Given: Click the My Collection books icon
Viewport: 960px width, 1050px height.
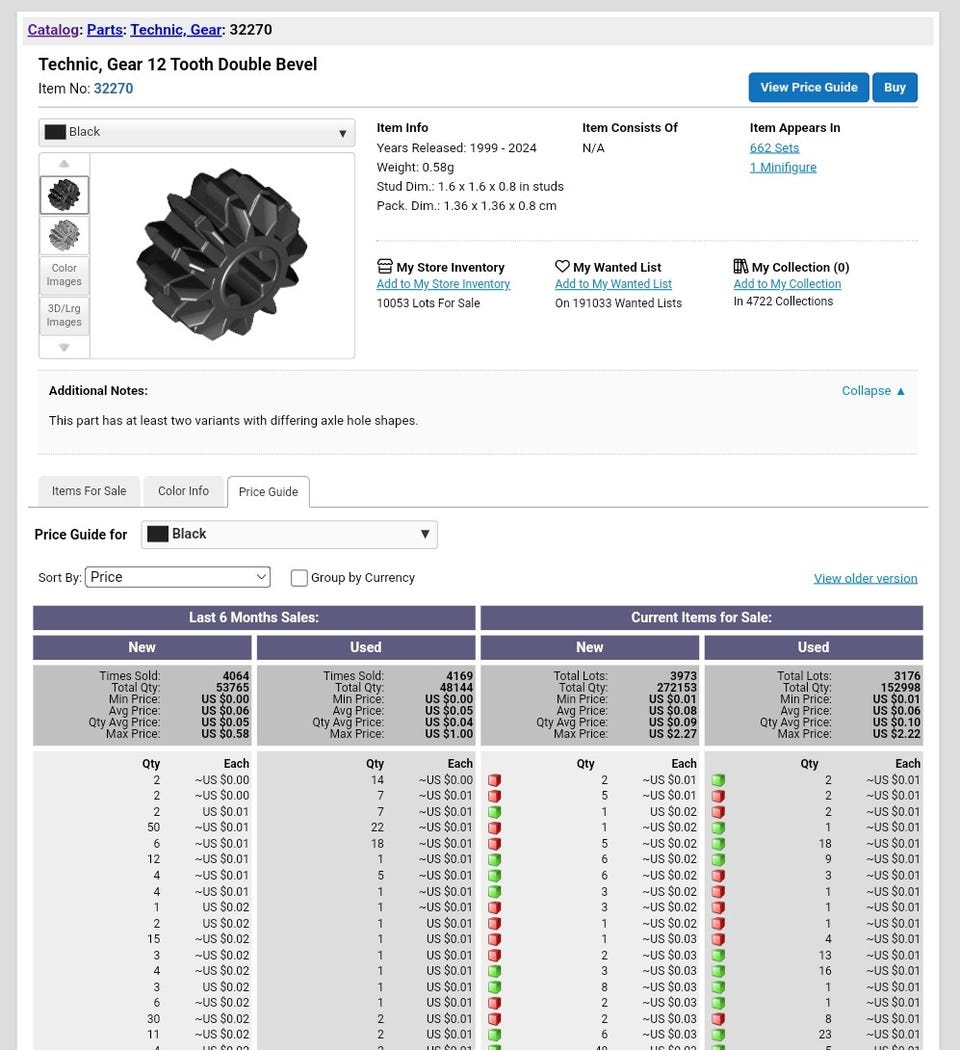Looking at the screenshot, I should click(740, 267).
